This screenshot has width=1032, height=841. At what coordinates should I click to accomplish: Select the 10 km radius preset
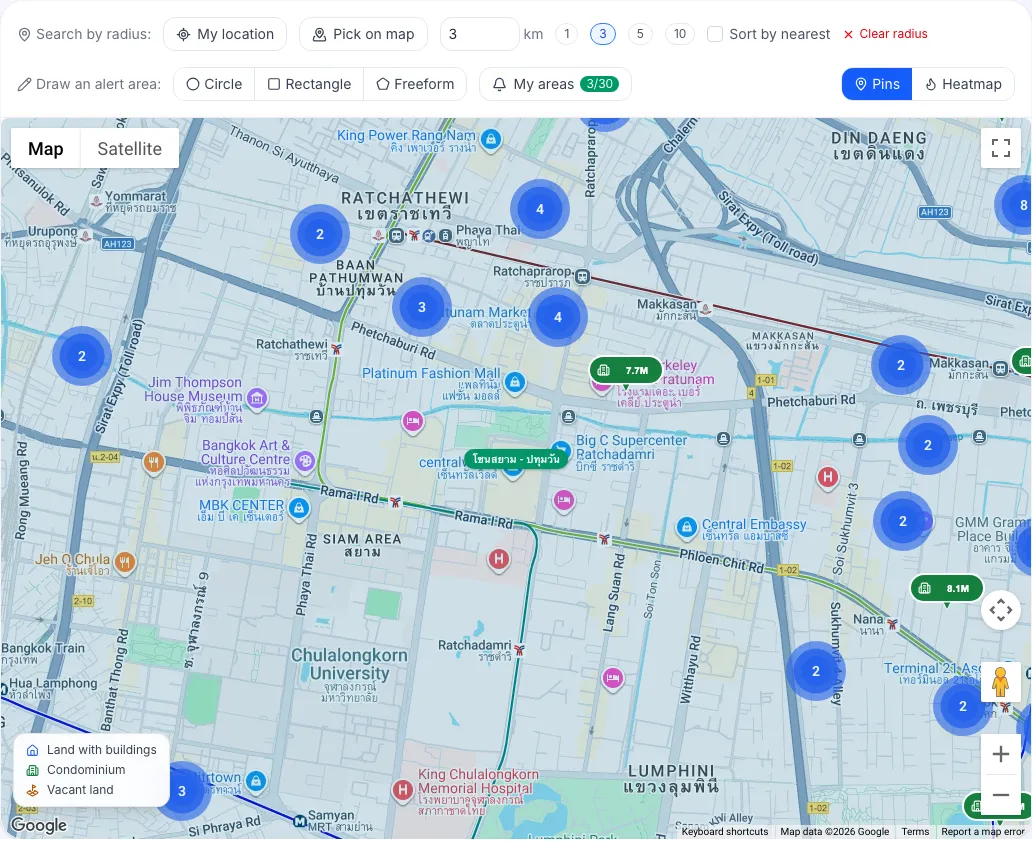click(680, 34)
